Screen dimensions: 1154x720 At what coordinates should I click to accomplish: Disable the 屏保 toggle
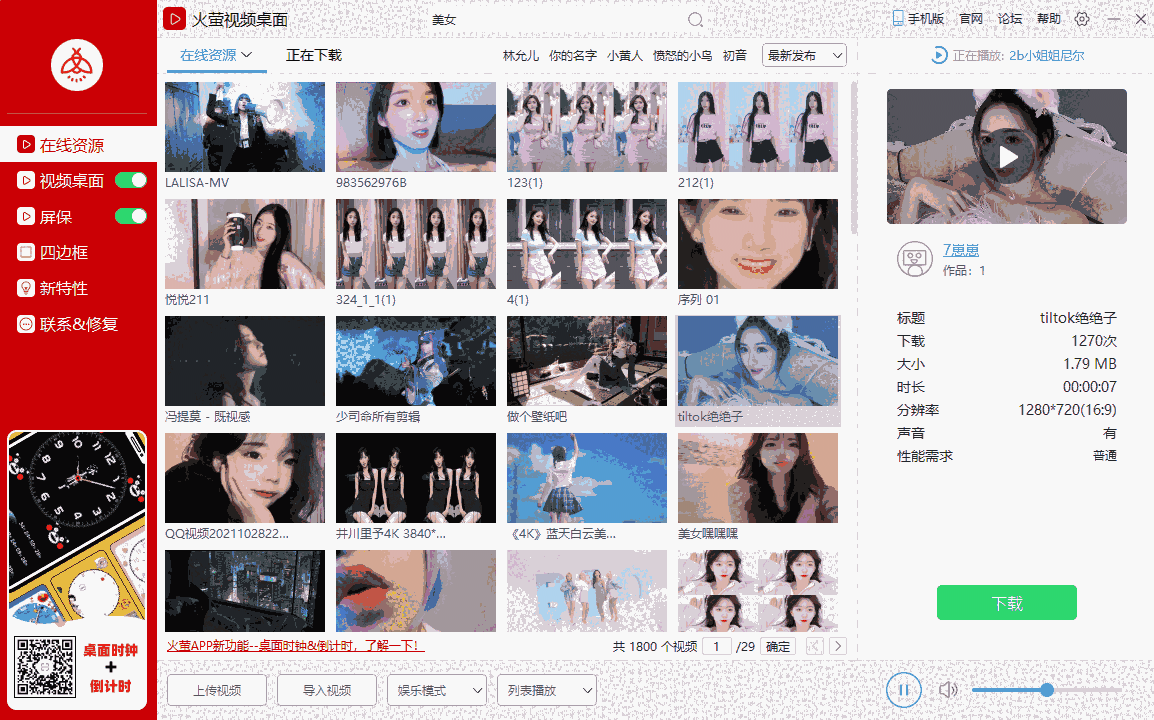[129, 216]
